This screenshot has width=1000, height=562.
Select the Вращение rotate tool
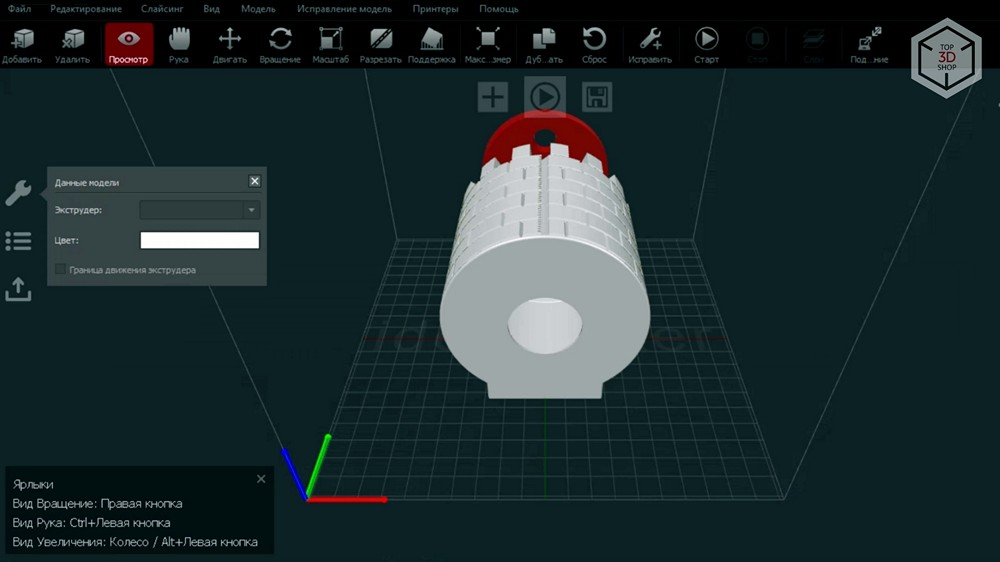(280, 45)
